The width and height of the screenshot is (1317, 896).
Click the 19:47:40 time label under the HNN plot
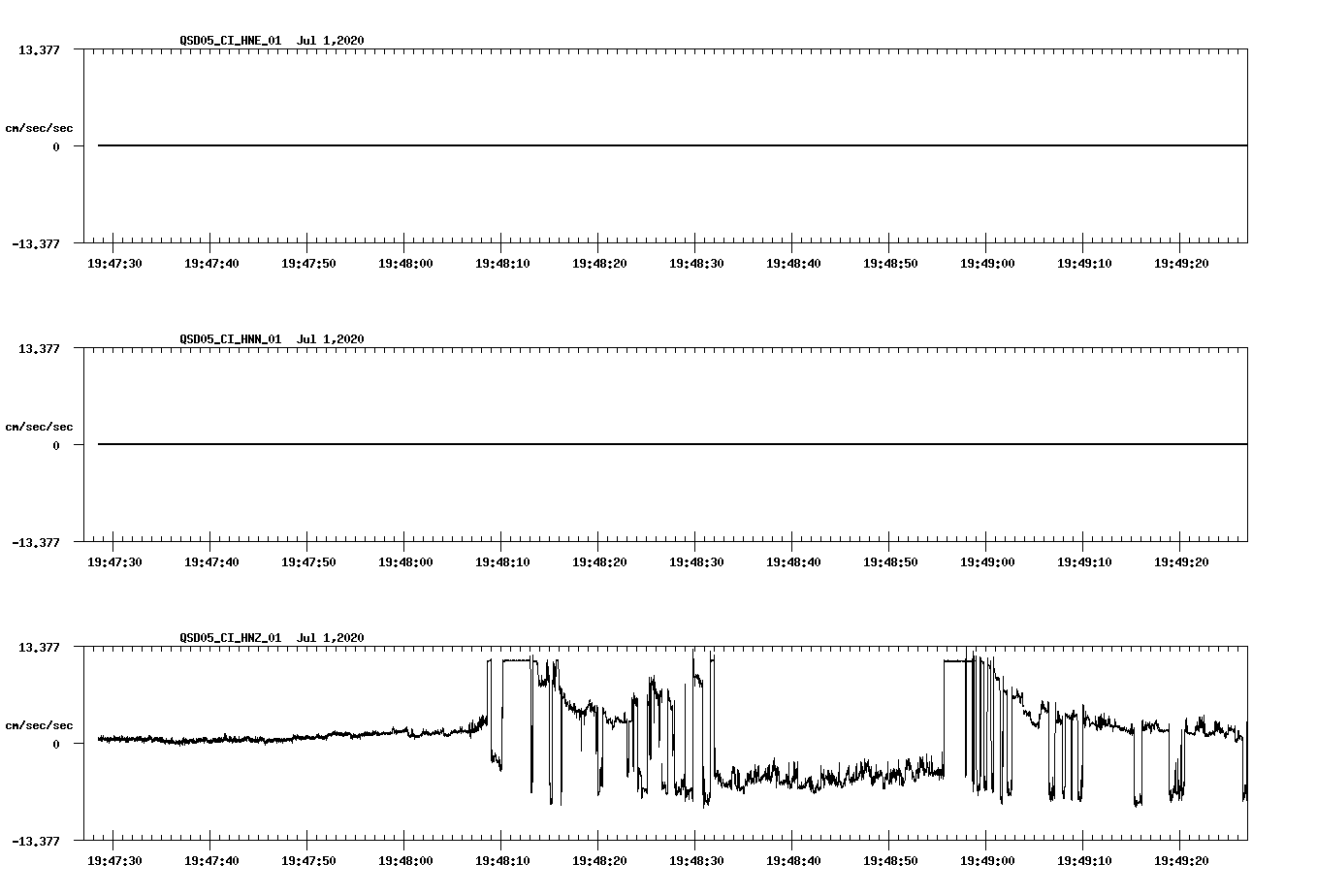[x=211, y=562]
